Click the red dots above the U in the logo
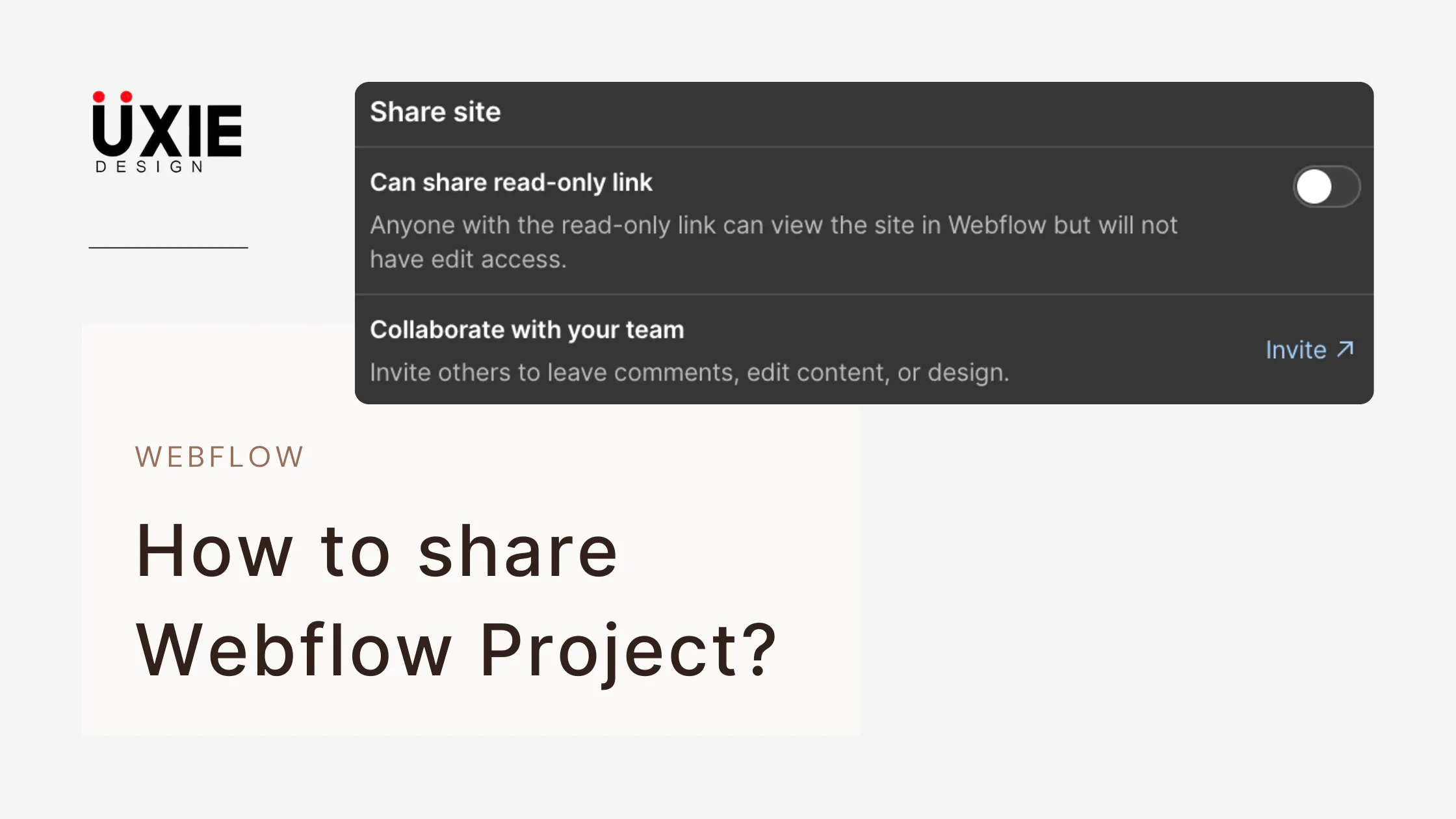The image size is (1456, 819). (x=112, y=97)
